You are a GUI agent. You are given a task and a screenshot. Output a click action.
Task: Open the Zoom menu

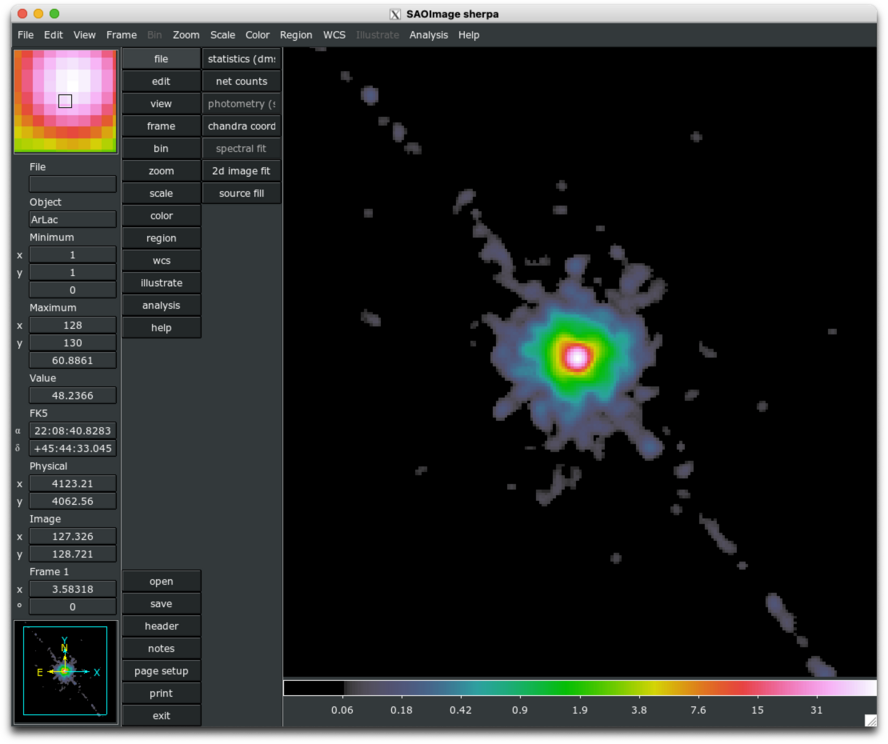tap(186, 35)
